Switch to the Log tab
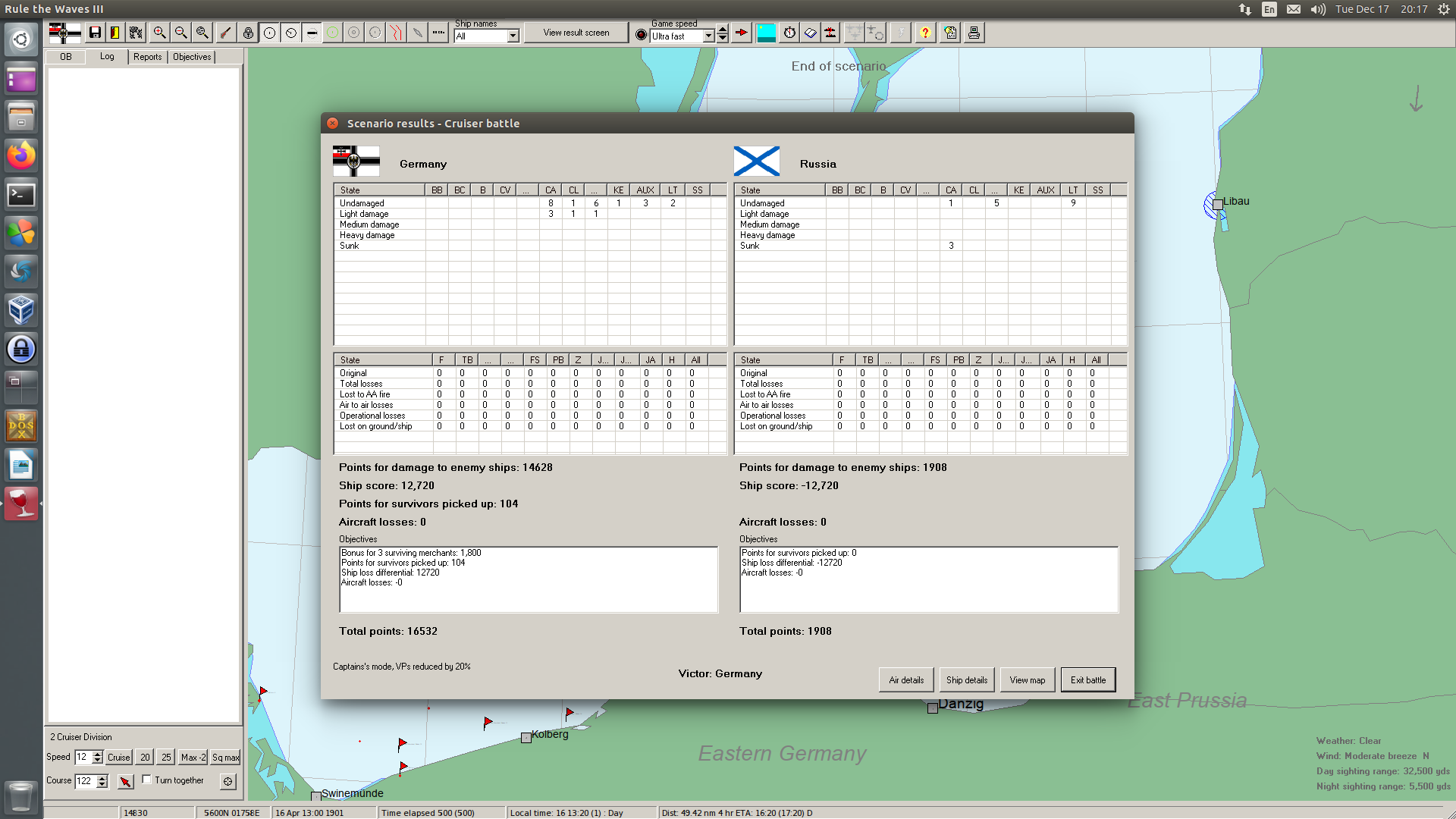 pos(107,56)
